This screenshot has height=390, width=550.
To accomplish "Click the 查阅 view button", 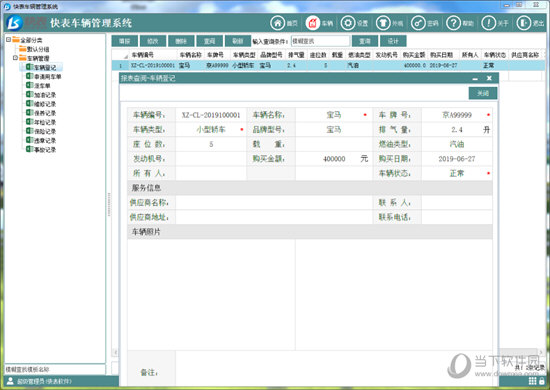I will coord(209,41).
